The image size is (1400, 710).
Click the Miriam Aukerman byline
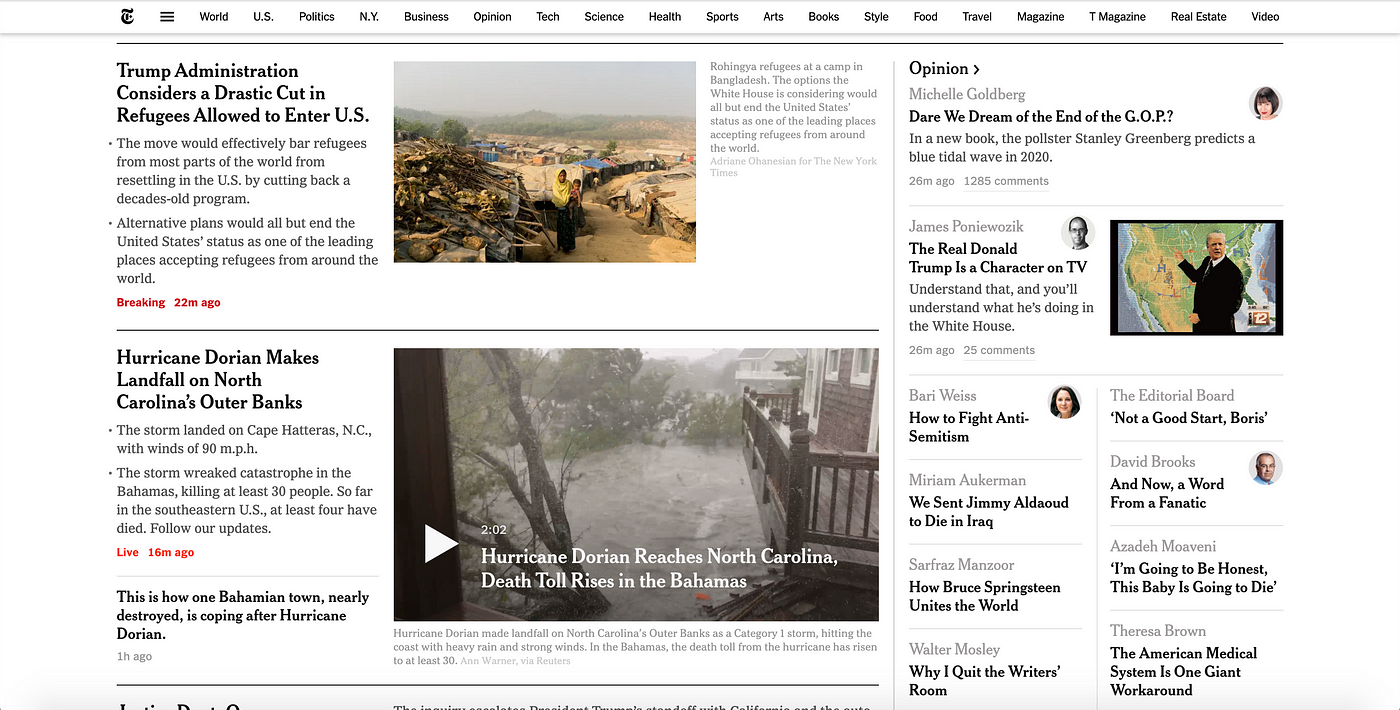coord(967,480)
